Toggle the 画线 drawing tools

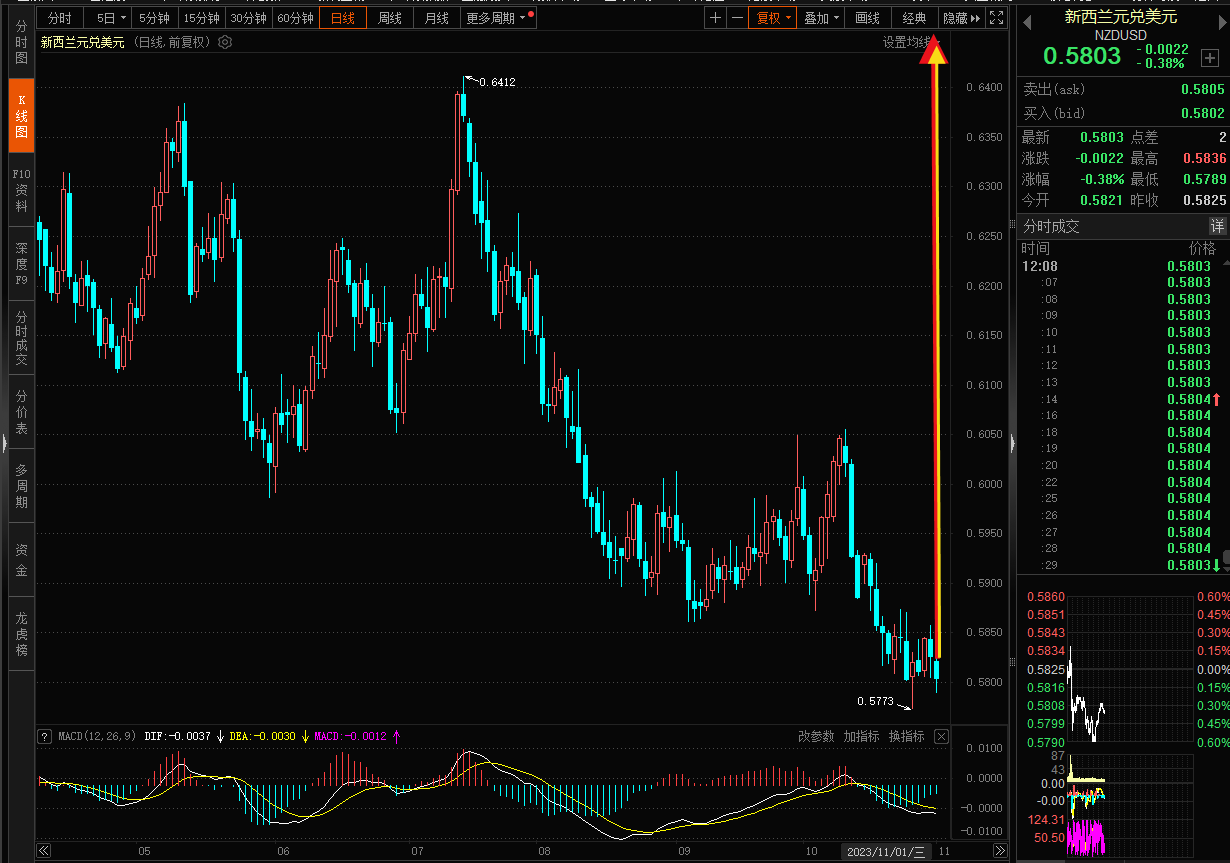[x=868, y=18]
